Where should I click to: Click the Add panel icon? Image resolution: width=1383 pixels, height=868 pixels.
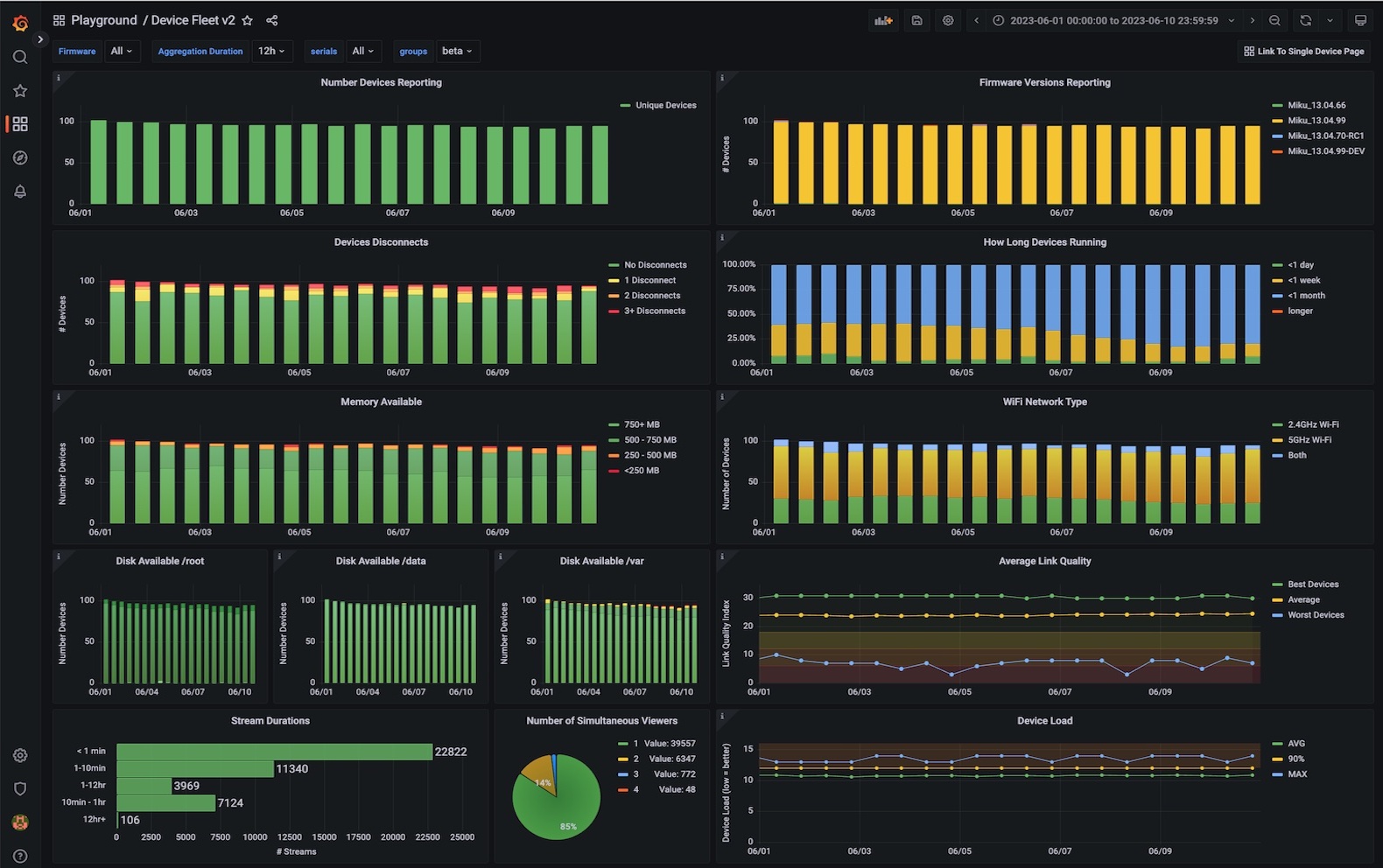coord(884,20)
